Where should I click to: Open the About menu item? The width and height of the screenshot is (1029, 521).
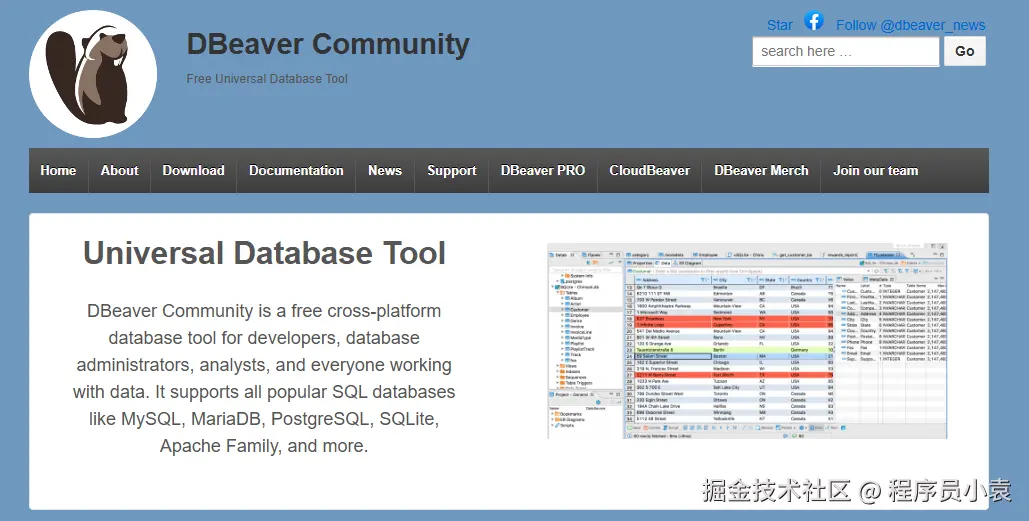[x=119, y=171]
